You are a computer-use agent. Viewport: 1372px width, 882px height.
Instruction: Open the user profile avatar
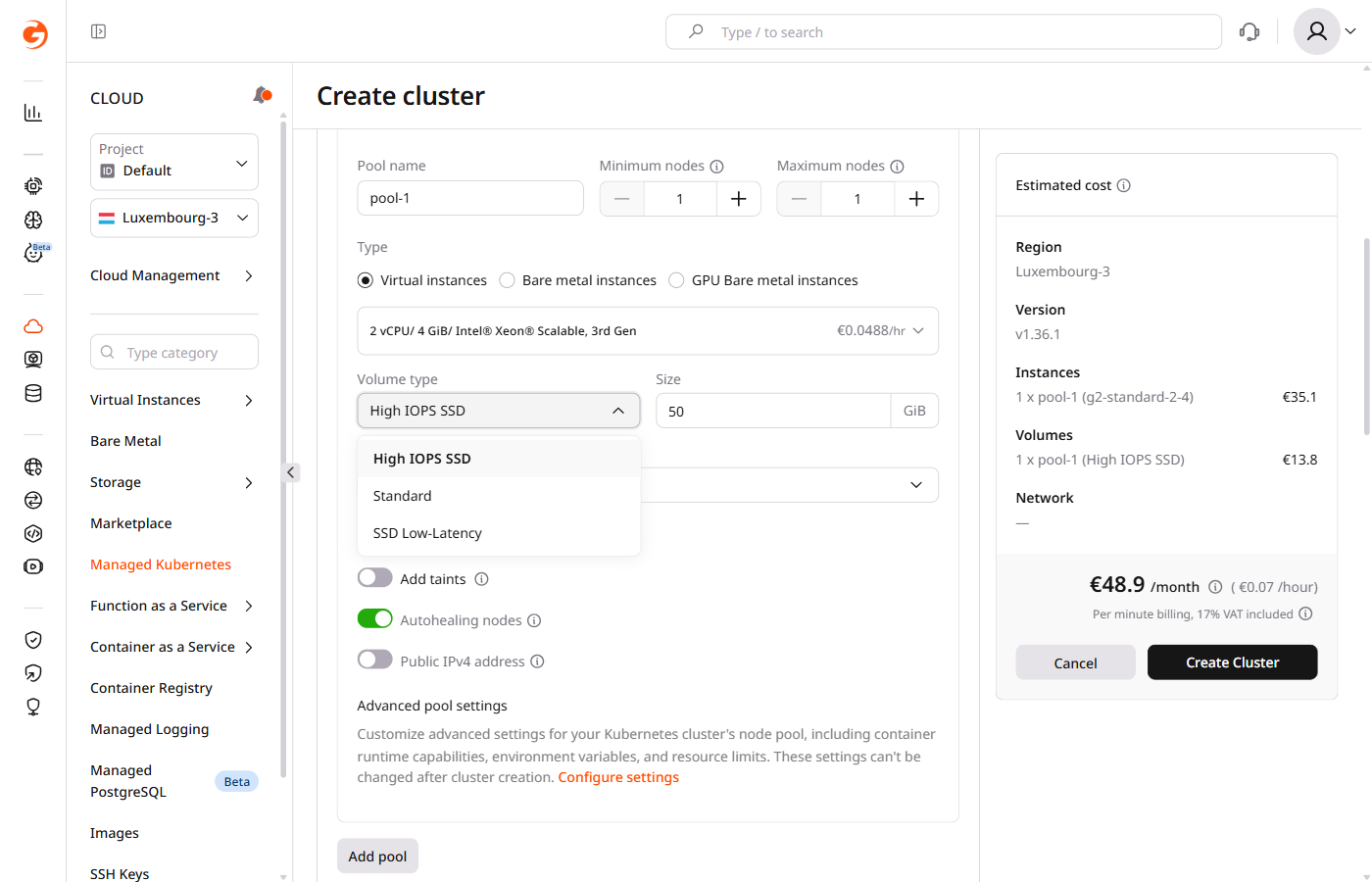[1317, 31]
